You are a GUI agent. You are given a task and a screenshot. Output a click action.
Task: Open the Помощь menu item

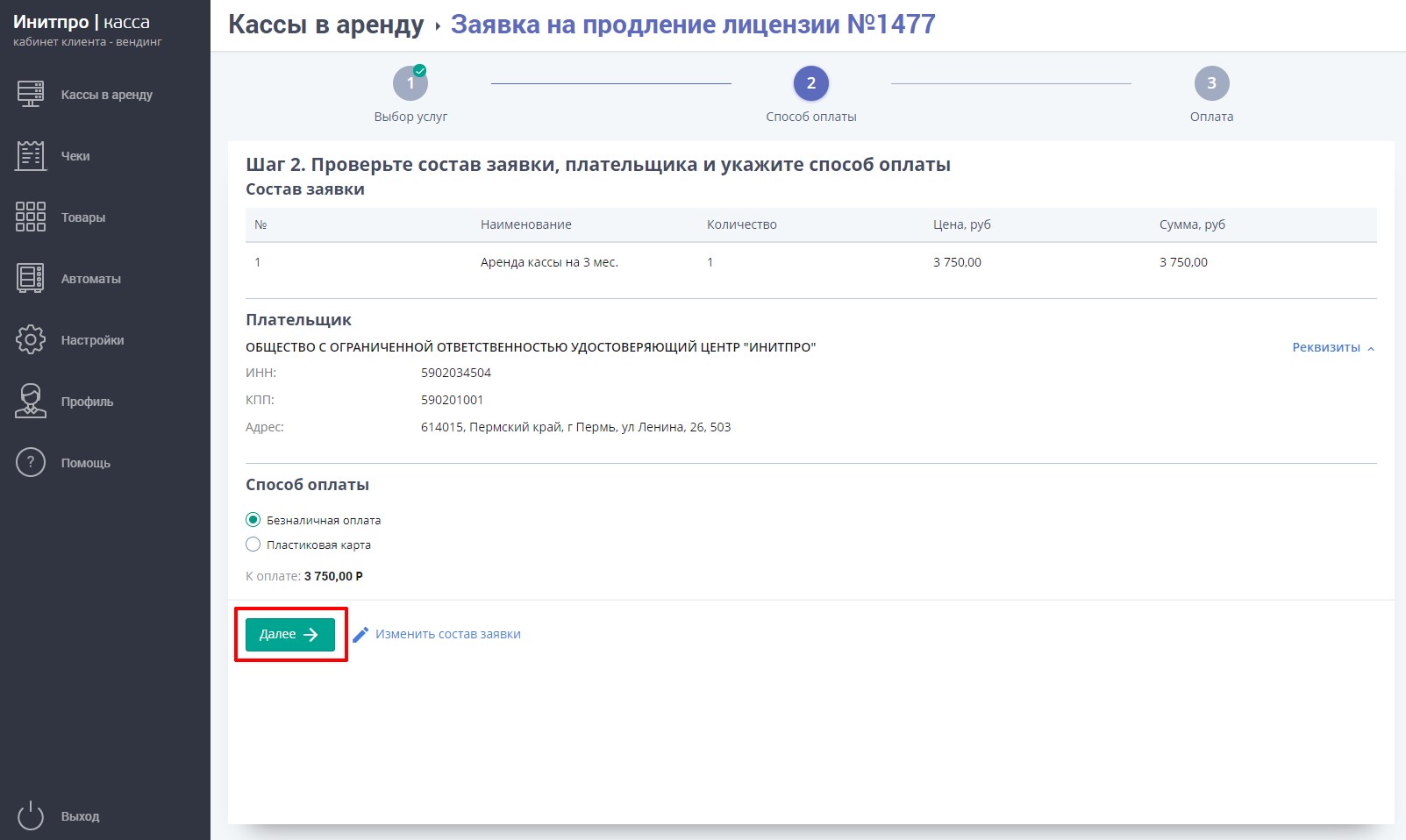pos(86,463)
